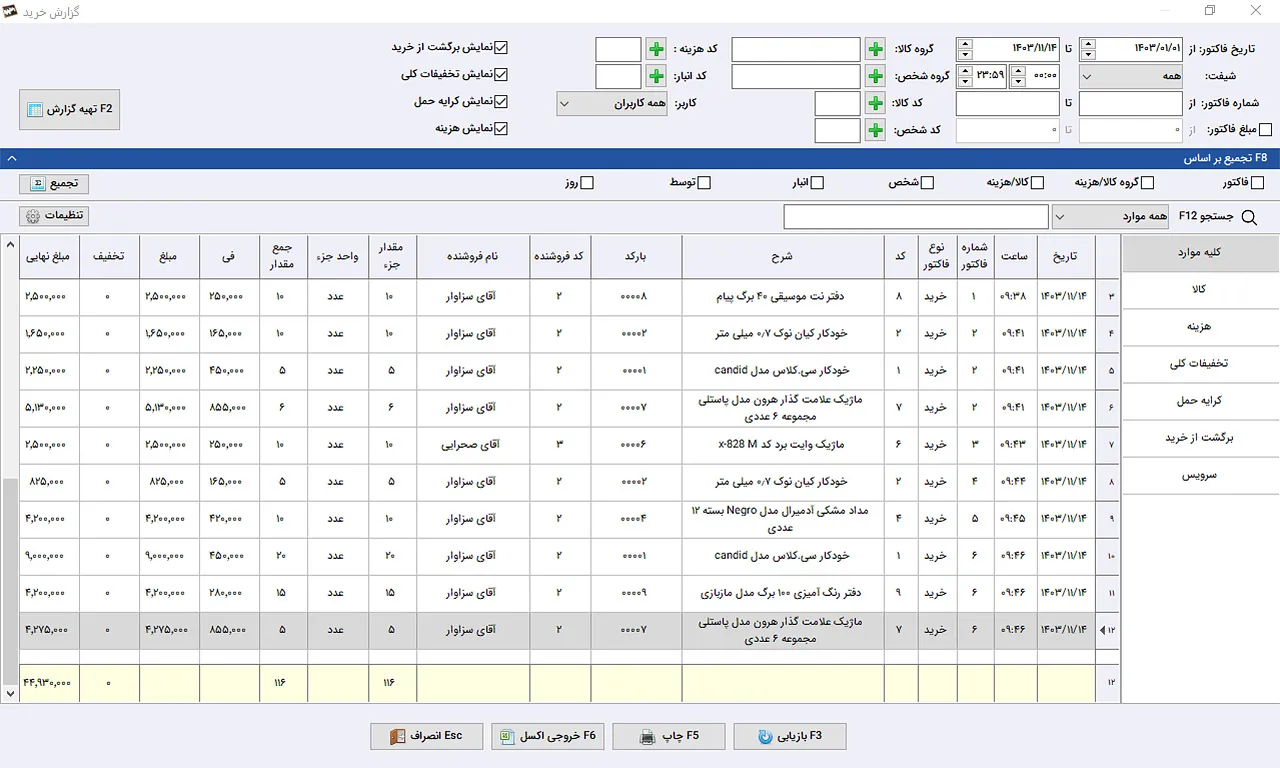Click into the search text field
Viewport: 1280px width, 768px height.
point(916,216)
